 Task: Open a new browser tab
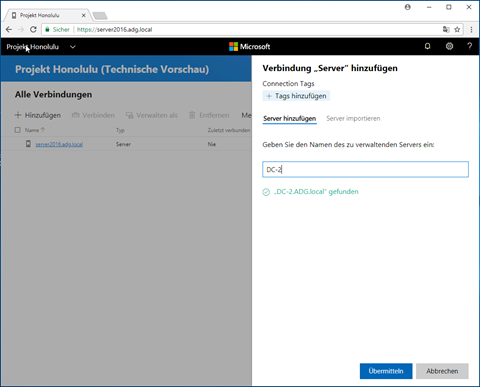(x=100, y=16)
